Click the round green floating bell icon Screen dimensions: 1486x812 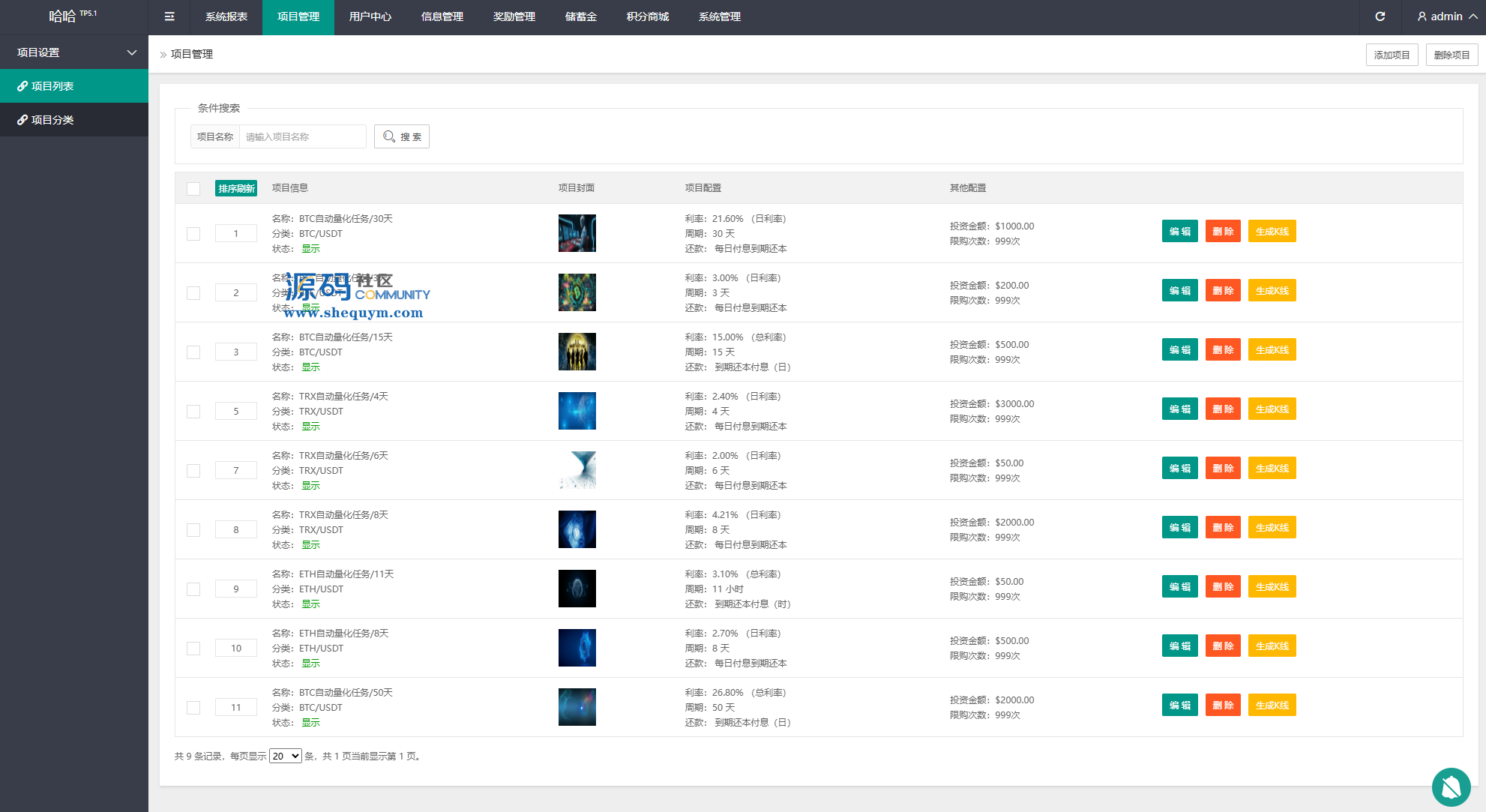1451,787
